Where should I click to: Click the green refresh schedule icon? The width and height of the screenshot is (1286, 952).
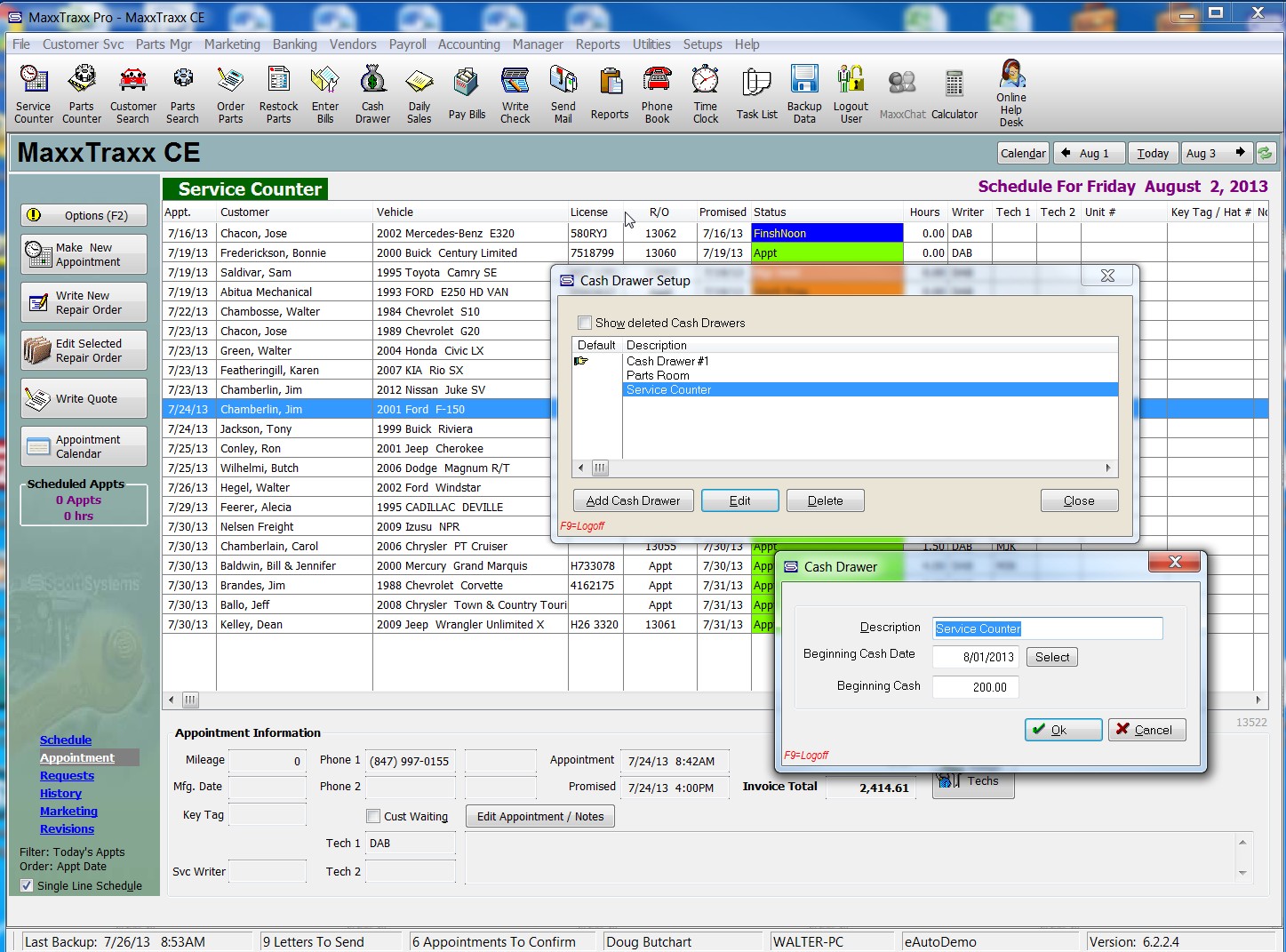pos(1266,153)
